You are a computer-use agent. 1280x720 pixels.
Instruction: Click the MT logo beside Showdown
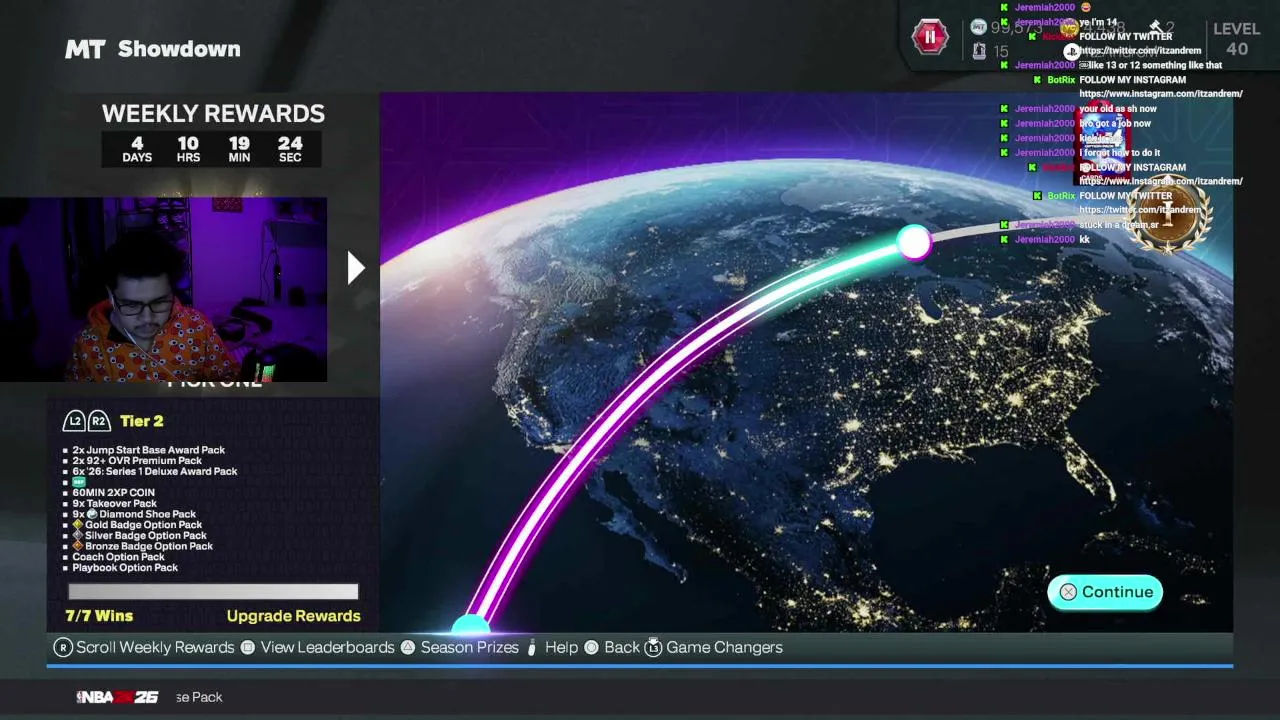click(x=85, y=49)
